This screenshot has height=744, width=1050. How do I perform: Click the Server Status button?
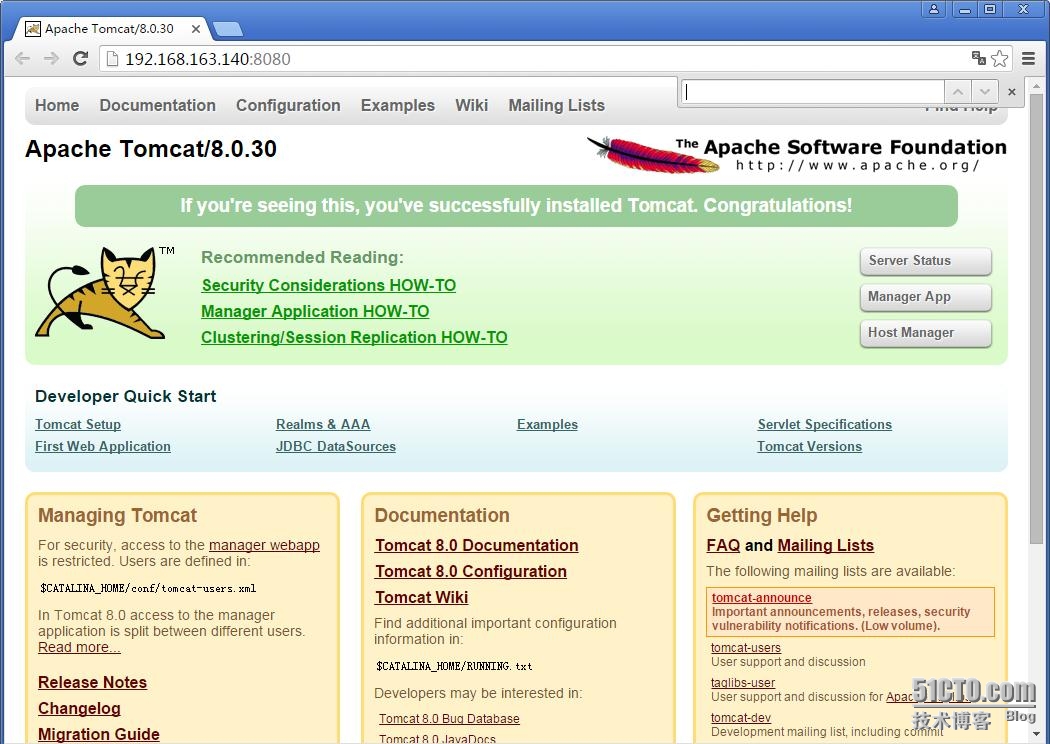click(x=925, y=261)
